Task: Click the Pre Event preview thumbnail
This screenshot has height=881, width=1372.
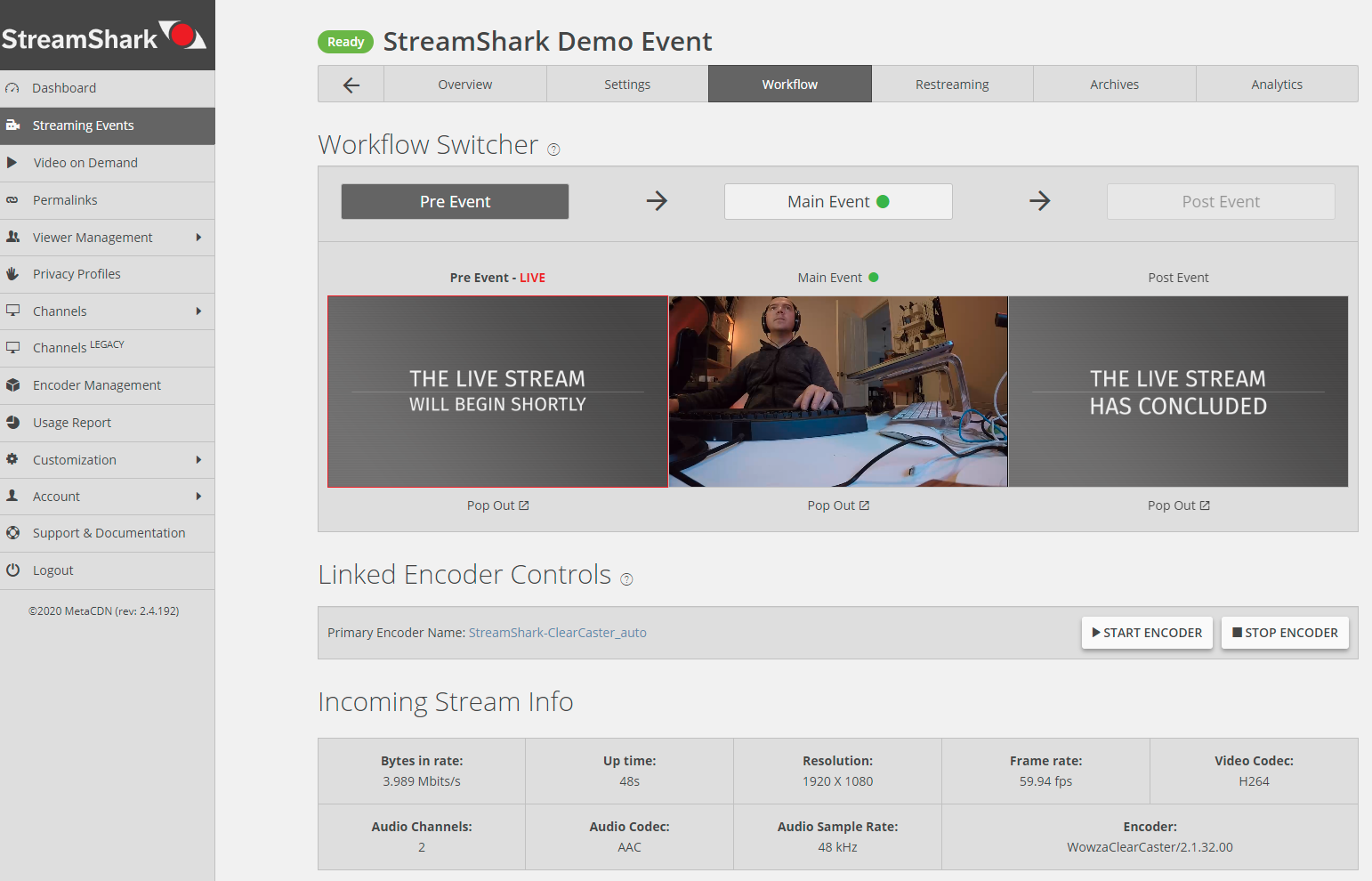Action: (497, 392)
